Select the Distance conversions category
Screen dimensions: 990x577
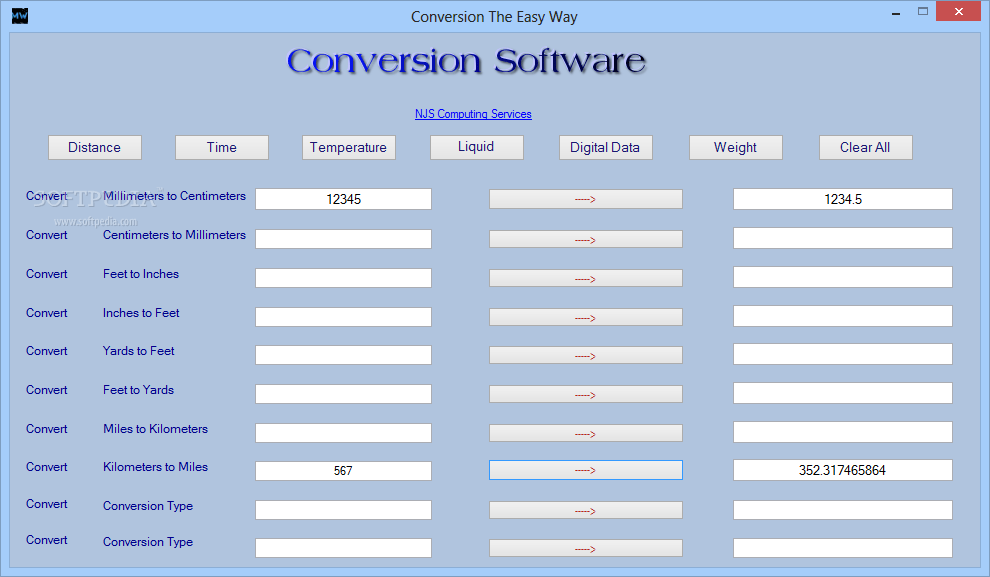tap(94, 146)
